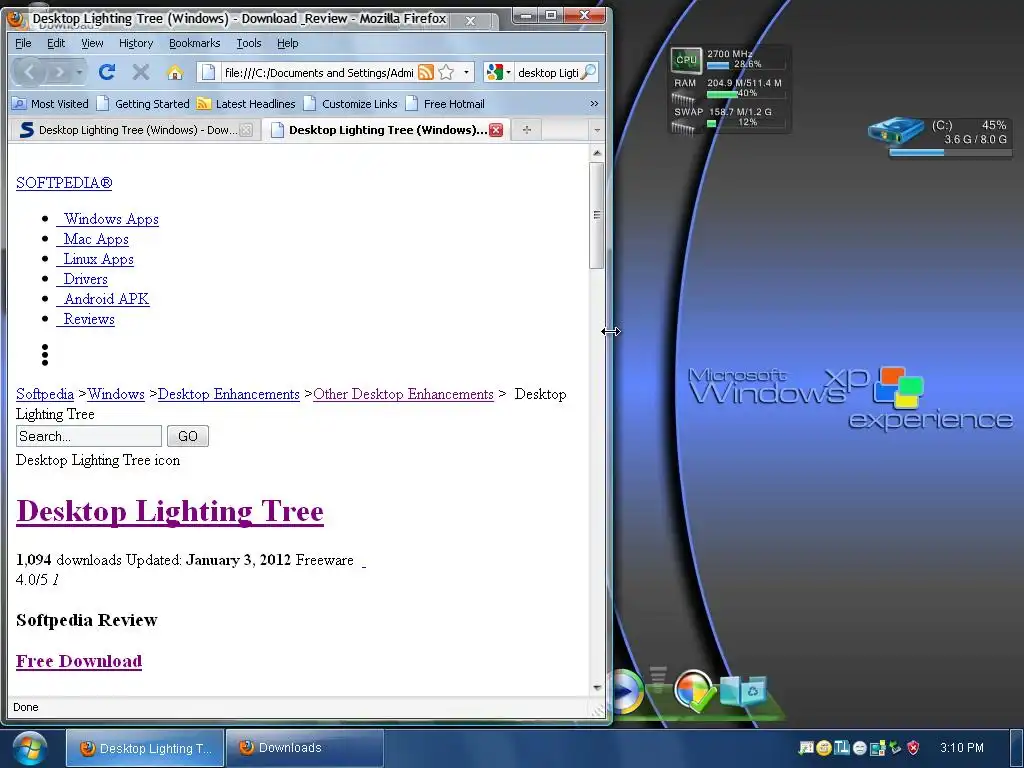Click the Windows Start orb
The image size is (1024, 768).
pyautogui.click(x=29, y=748)
